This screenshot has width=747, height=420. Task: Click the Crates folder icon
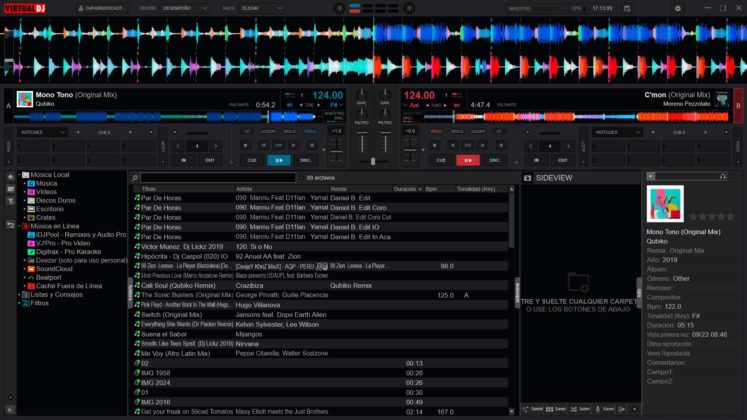[31, 218]
